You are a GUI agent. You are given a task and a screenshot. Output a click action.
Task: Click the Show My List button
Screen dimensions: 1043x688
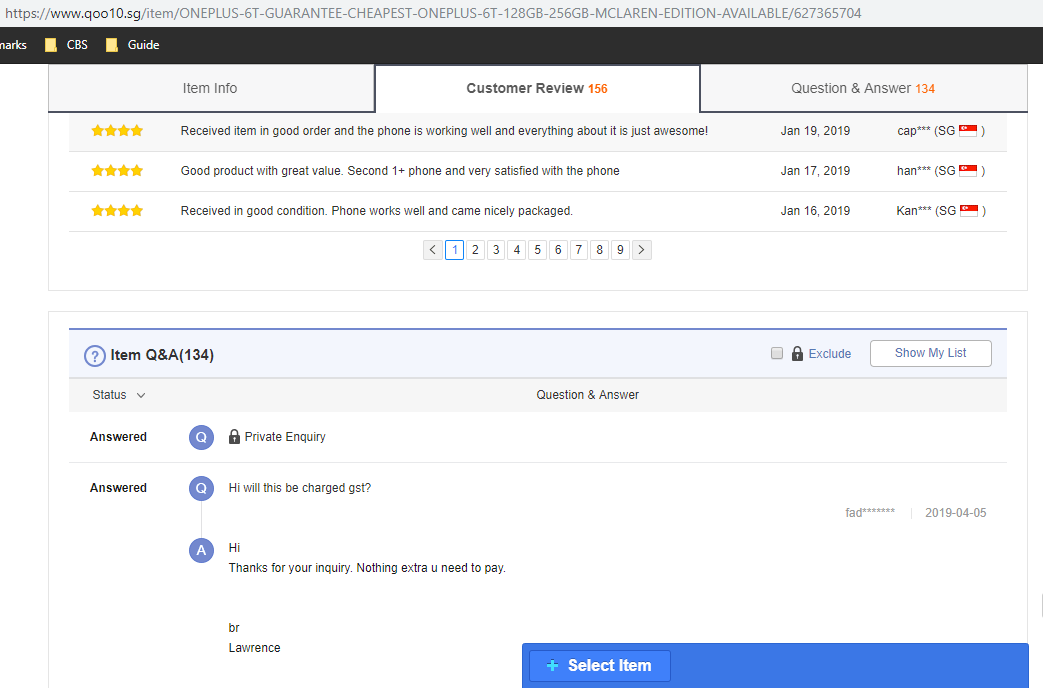tap(931, 353)
